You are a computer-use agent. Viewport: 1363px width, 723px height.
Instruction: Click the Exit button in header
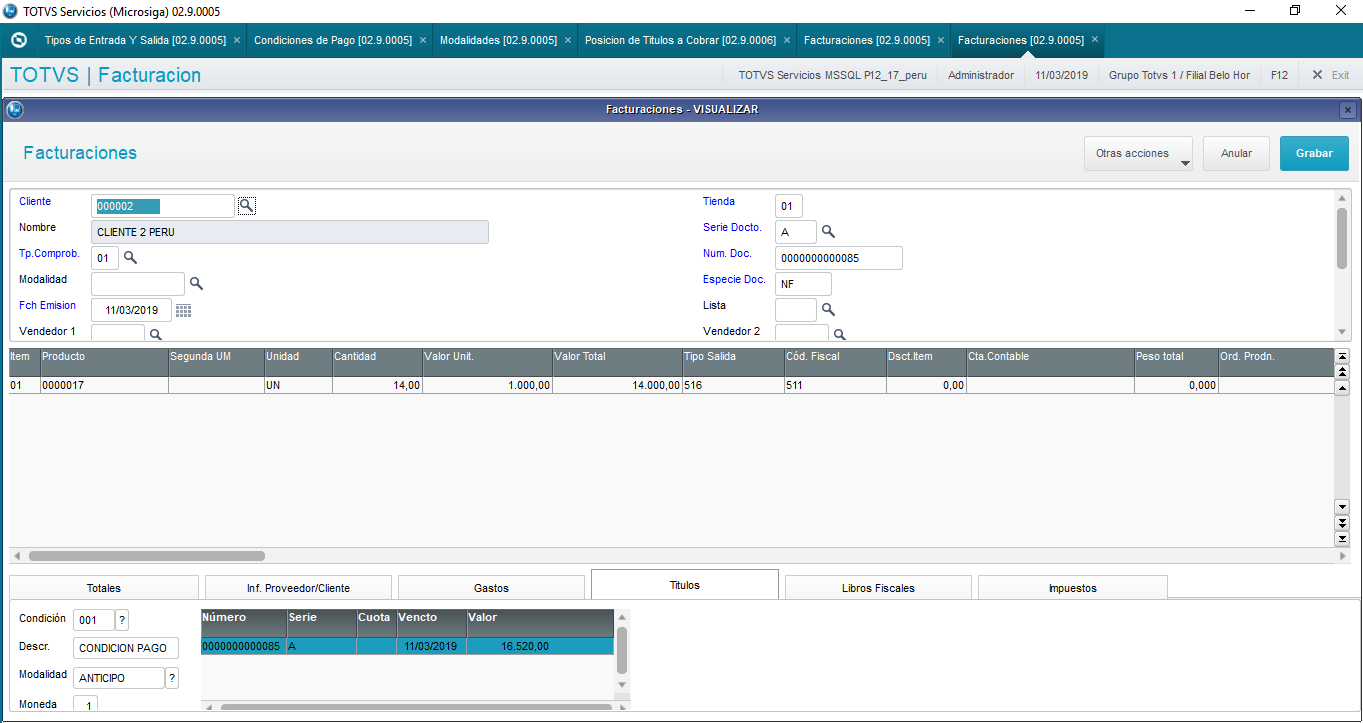click(1331, 75)
